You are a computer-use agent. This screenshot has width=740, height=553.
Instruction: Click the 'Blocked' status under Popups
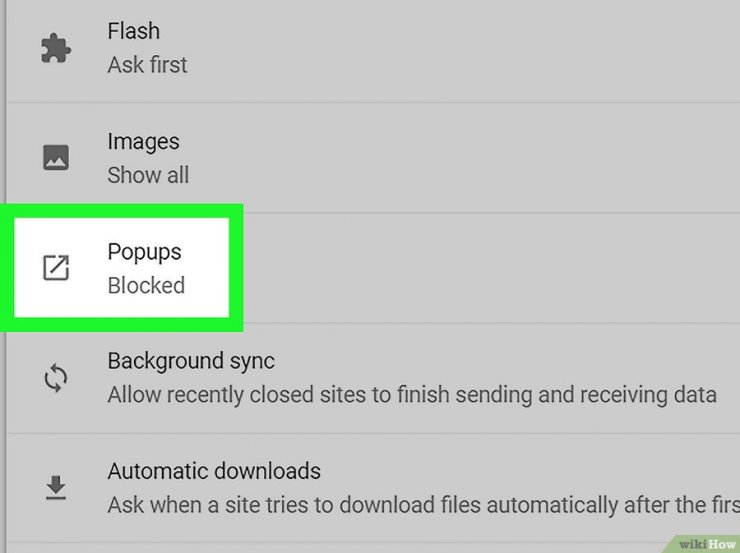(146, 285)
